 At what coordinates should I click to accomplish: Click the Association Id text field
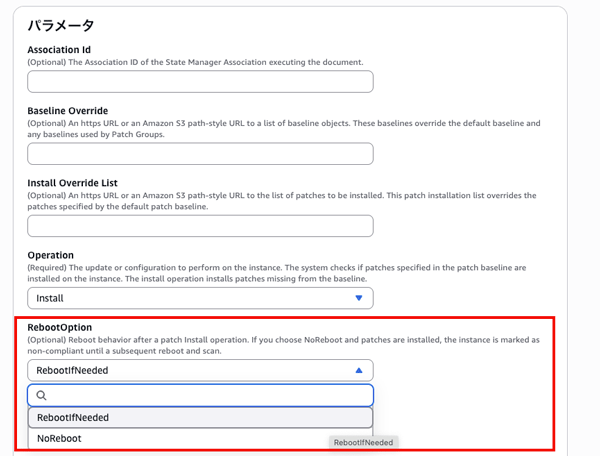[x=200, y=81]
